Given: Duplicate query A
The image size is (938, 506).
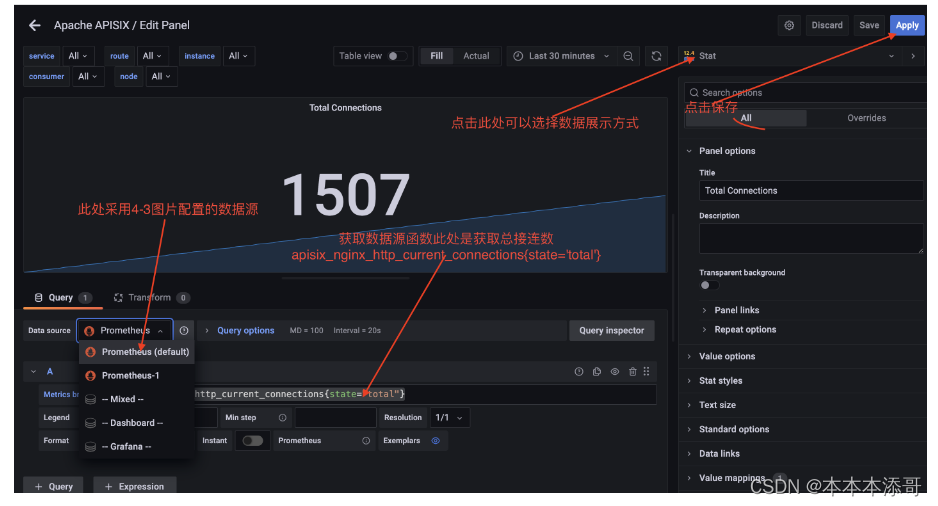Looking at the screenshot, I should tap(597, 372).
